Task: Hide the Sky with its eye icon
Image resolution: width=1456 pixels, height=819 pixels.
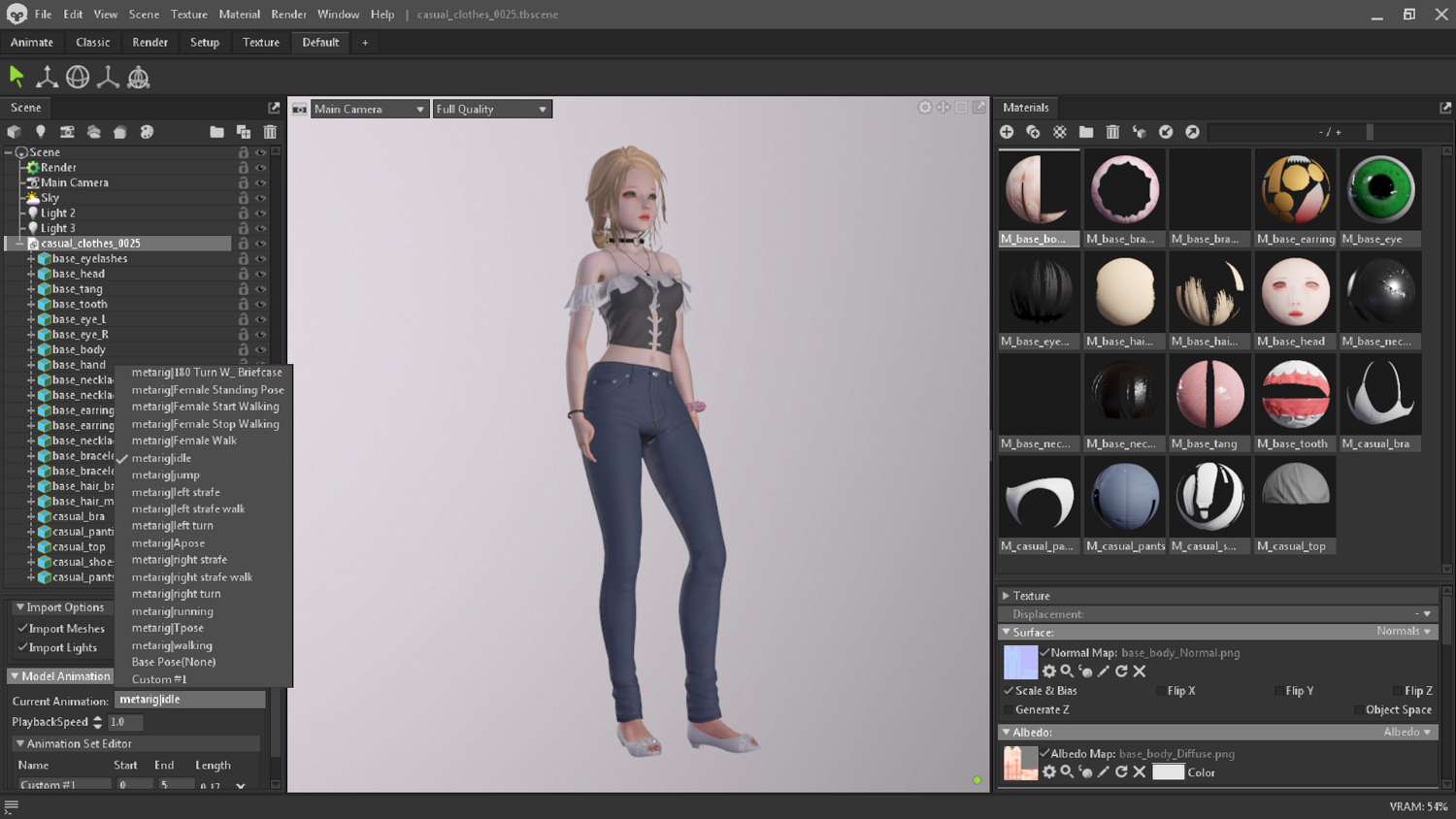Action: (x=260, y=198)
